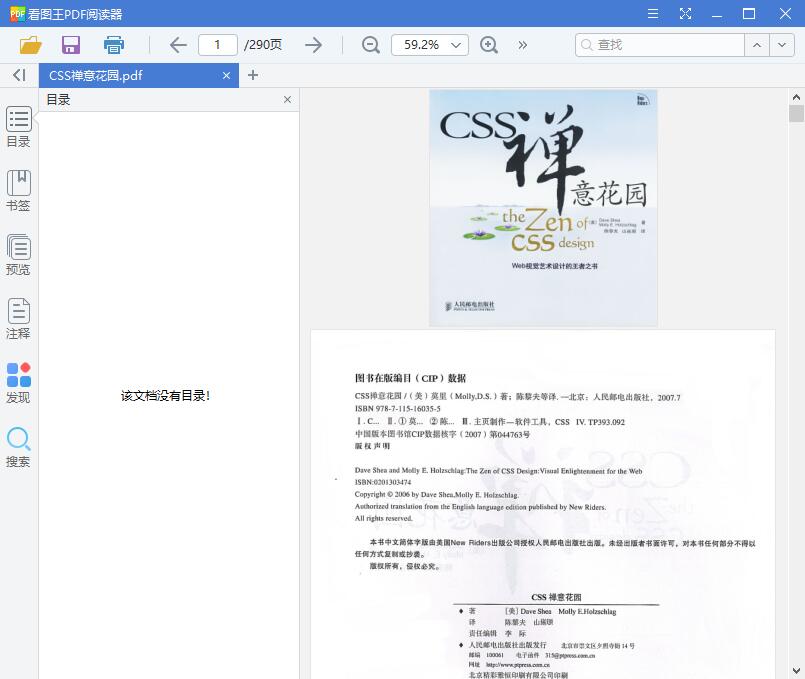Open the hamburger main menu in the title bar
Screen dimensions: 805x679
653,14
